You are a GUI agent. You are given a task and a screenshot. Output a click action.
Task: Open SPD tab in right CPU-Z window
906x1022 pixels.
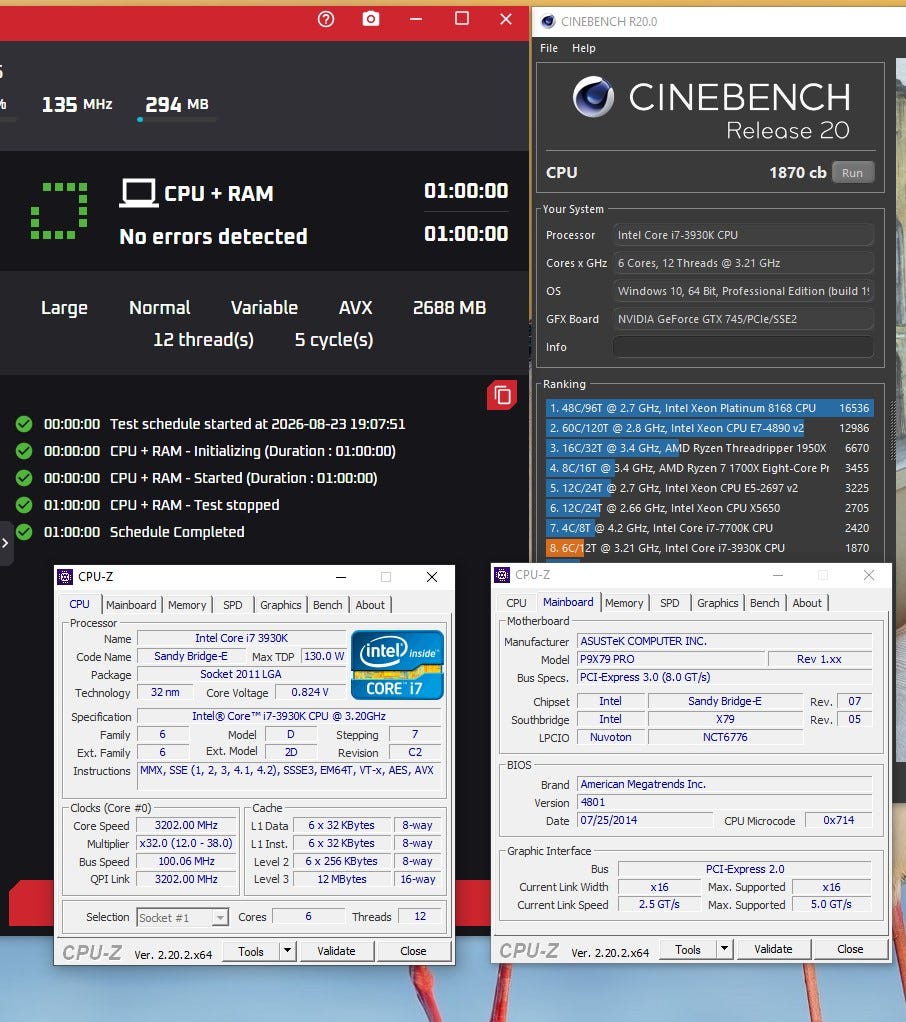[x=669, y=603]
